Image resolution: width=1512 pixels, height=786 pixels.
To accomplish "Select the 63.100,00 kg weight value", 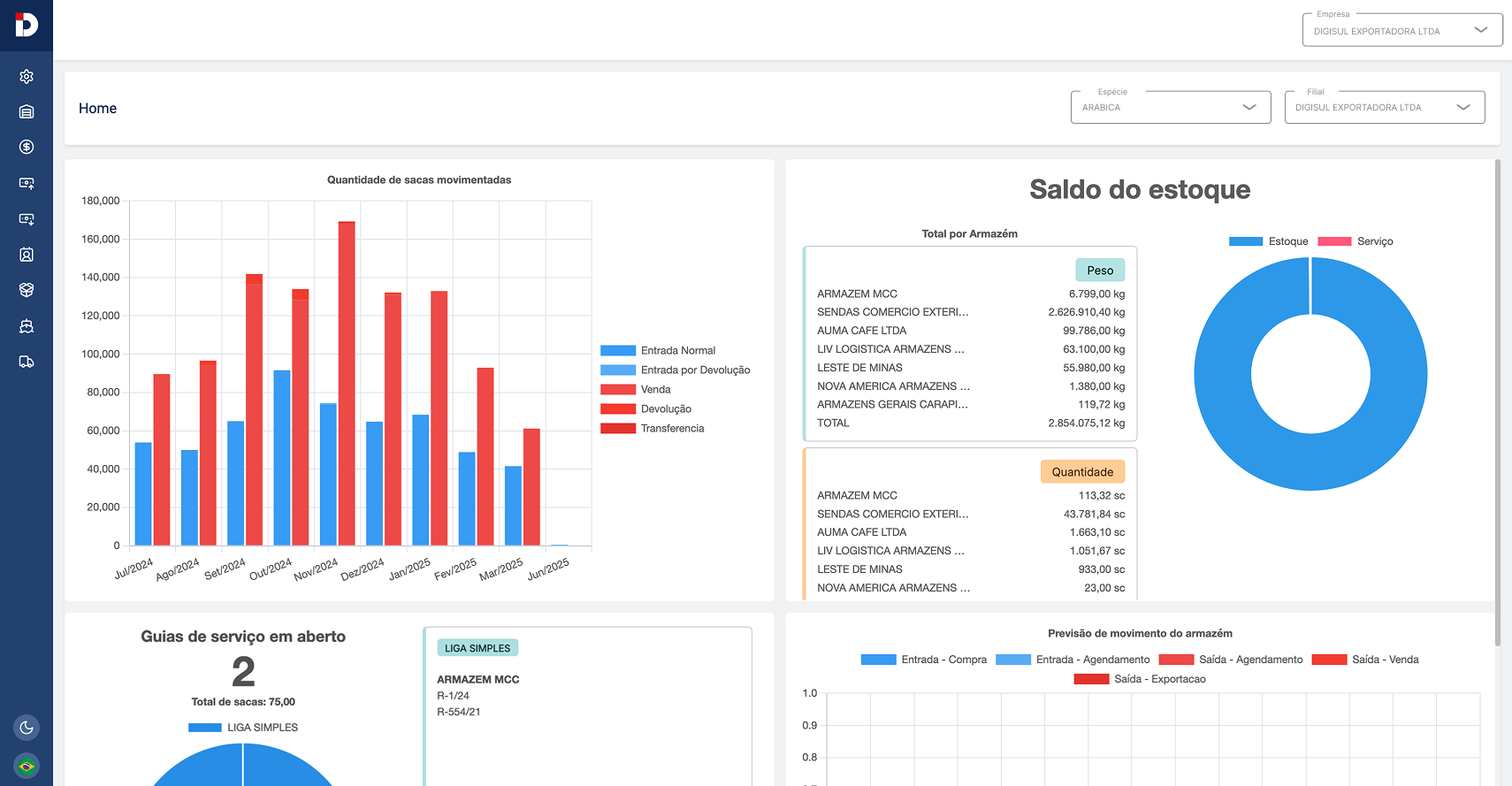I will point(1094,349).
